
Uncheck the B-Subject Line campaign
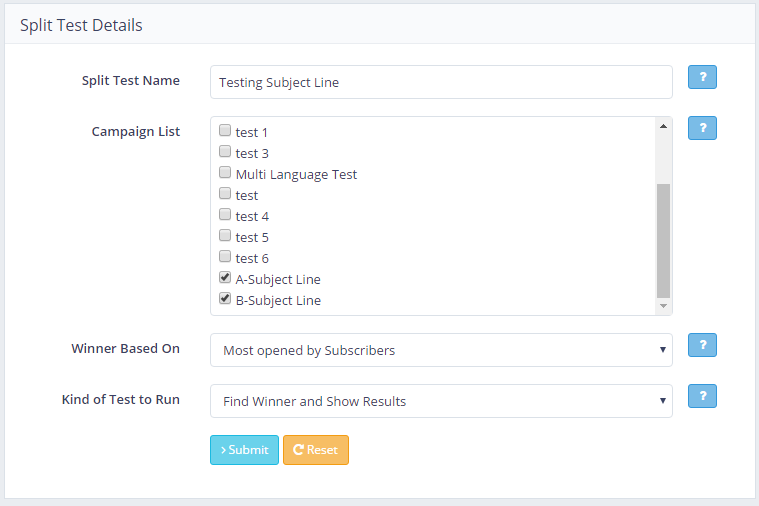pos(225,299)
